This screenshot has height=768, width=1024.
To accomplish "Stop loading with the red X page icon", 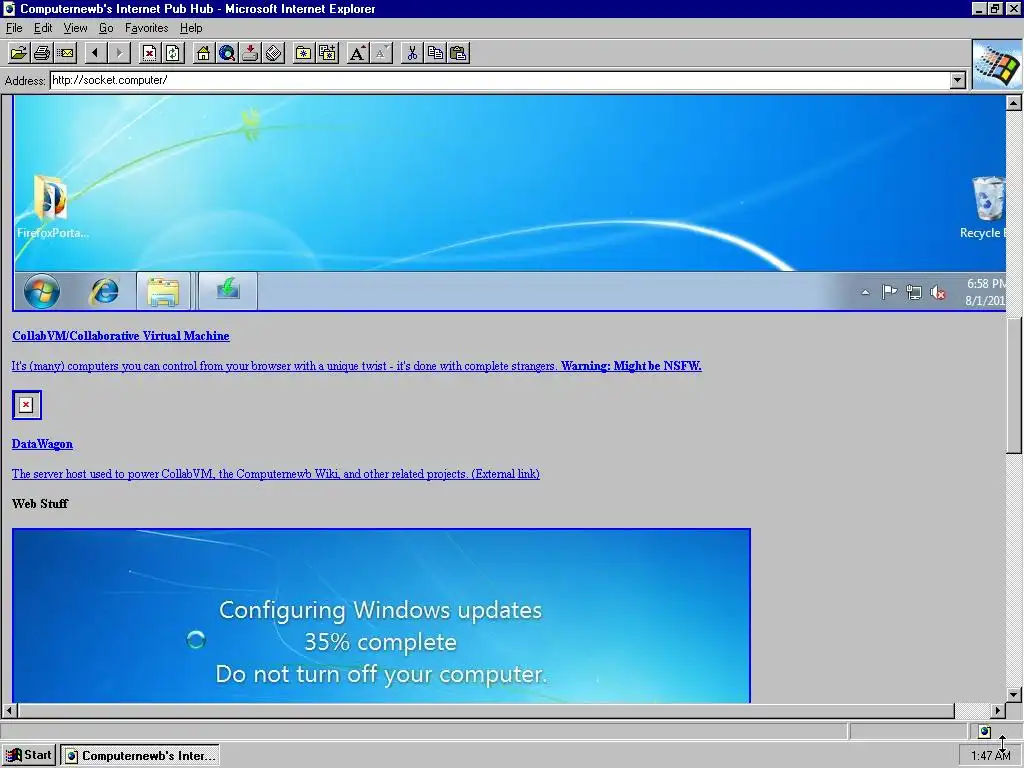I will tap(150, 54).
